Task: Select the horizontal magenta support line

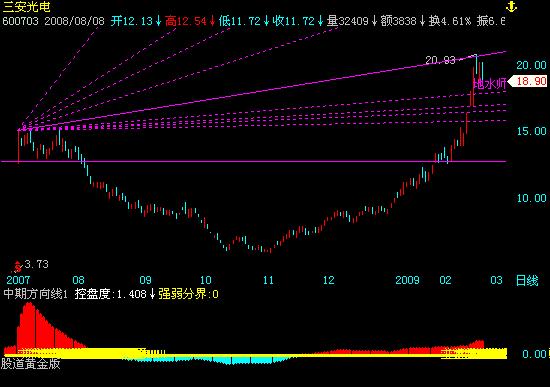Action: (254, 161)
